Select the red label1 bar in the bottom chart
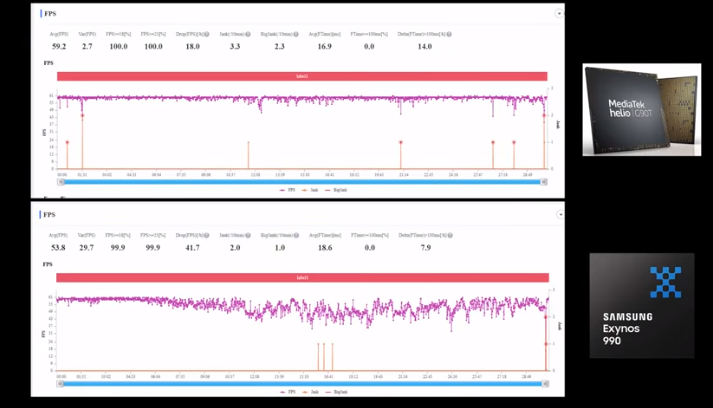 (x=302, y=277)
